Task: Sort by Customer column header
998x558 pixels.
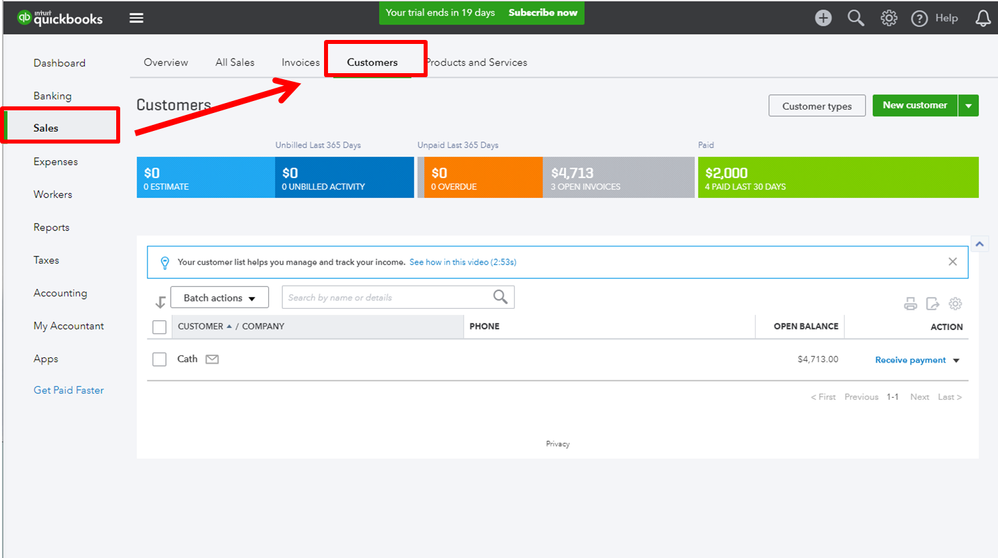Action: pyautogui.click(x=200, y=326)
